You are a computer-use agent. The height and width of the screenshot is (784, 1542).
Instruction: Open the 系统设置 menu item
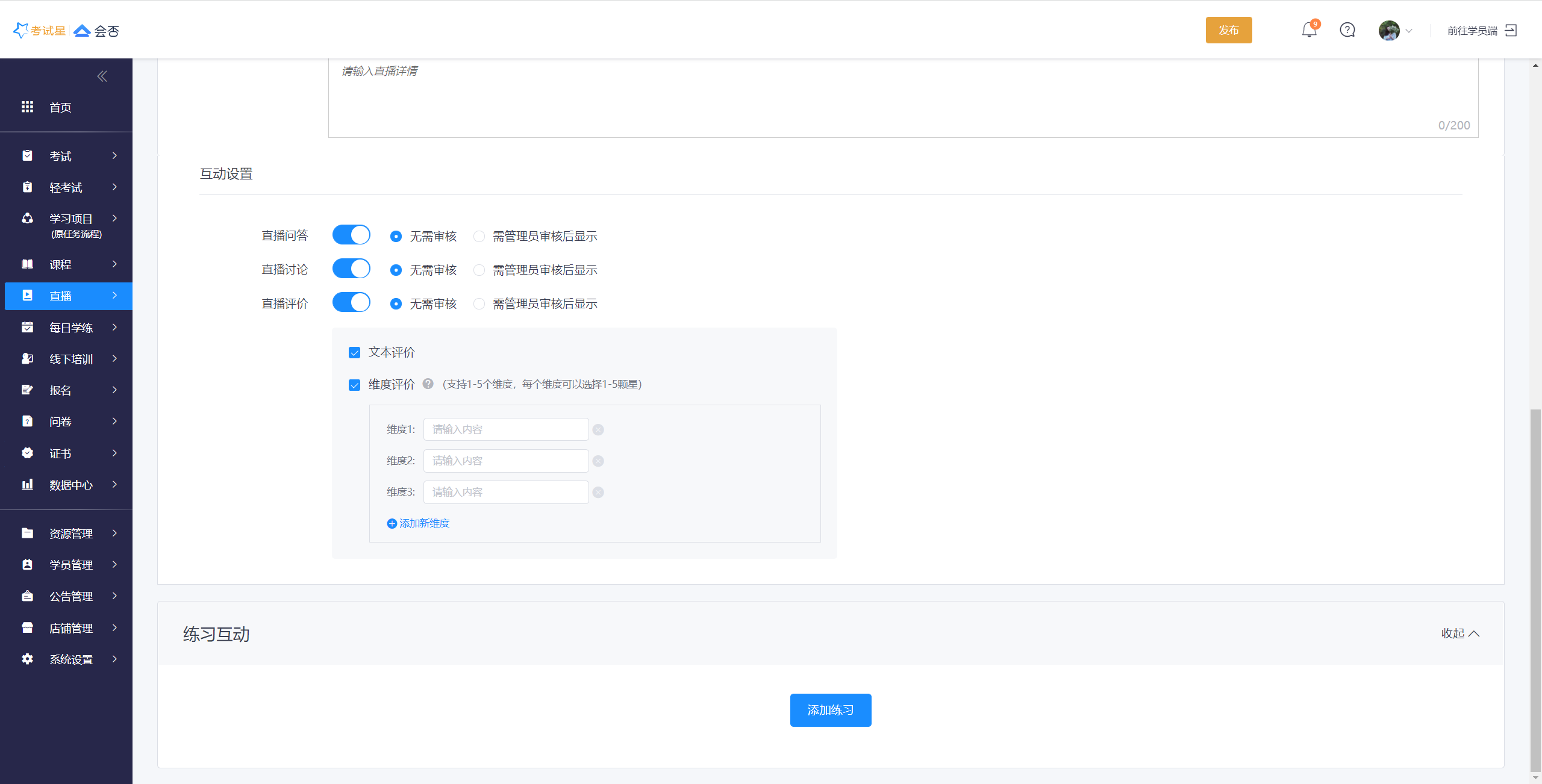tap(70, 659)
